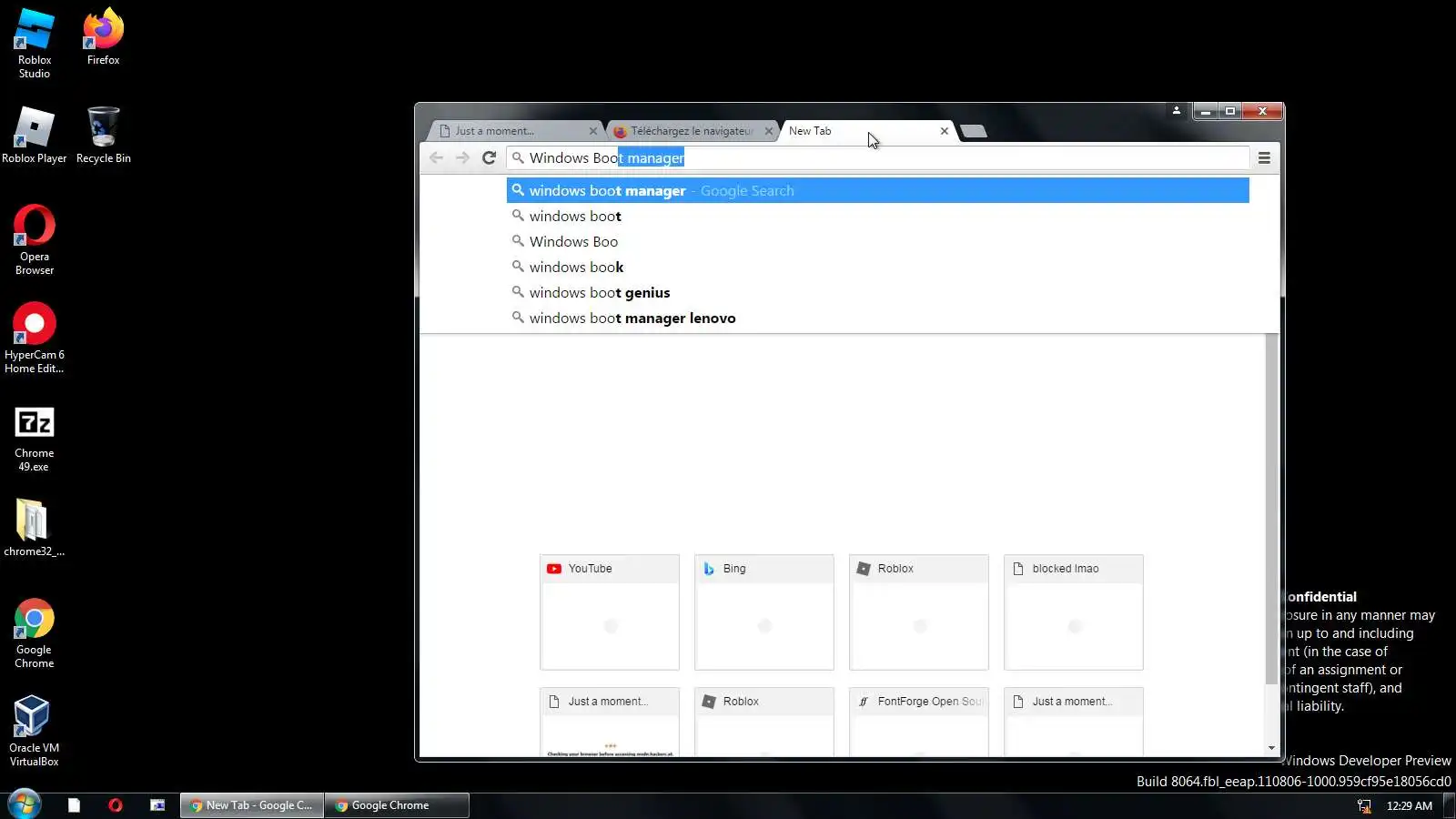Image resolution: width=1456 pixels, height=819 pixels.
Task: Minimize the Chrome window
Action: pos(1206,111)
